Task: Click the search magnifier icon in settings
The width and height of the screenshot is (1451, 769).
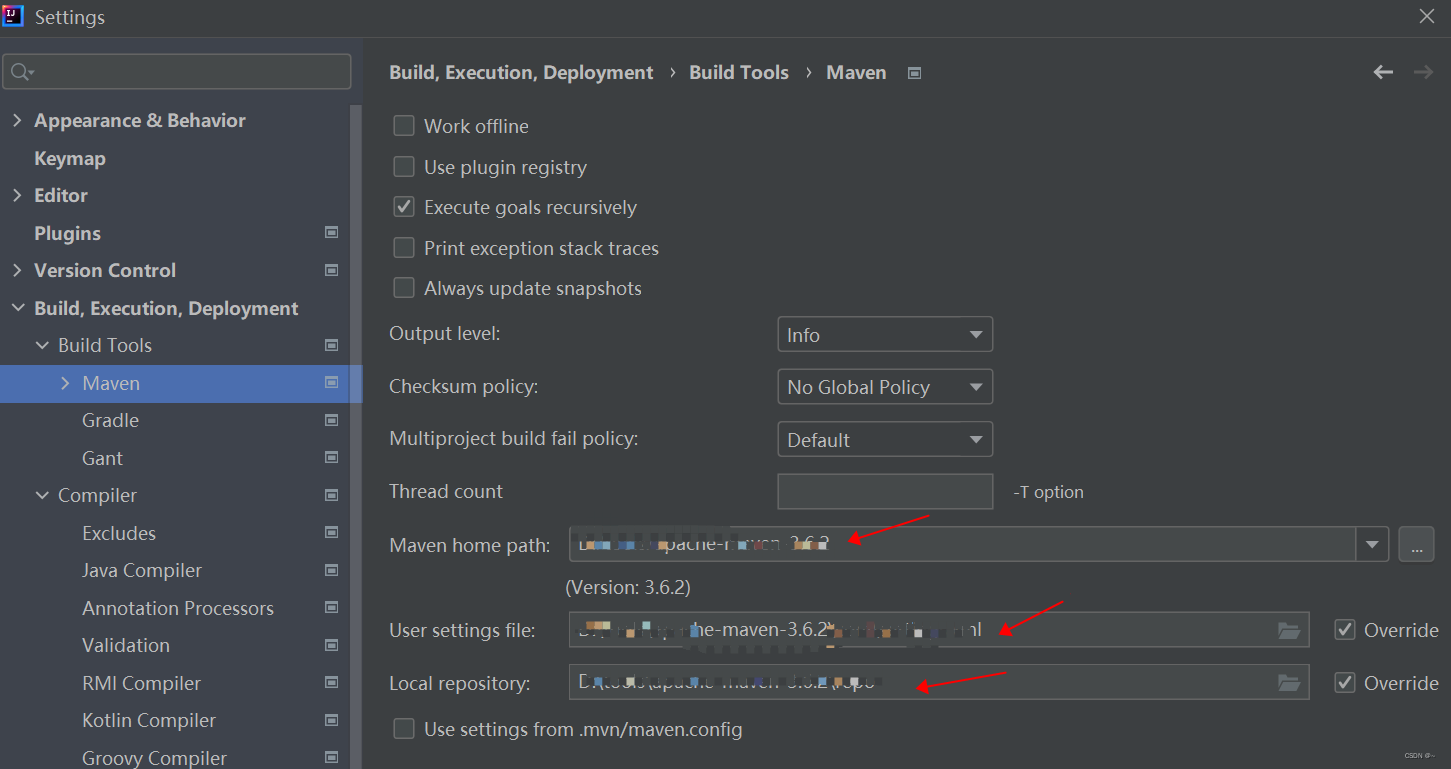Action: coord(21,72)
